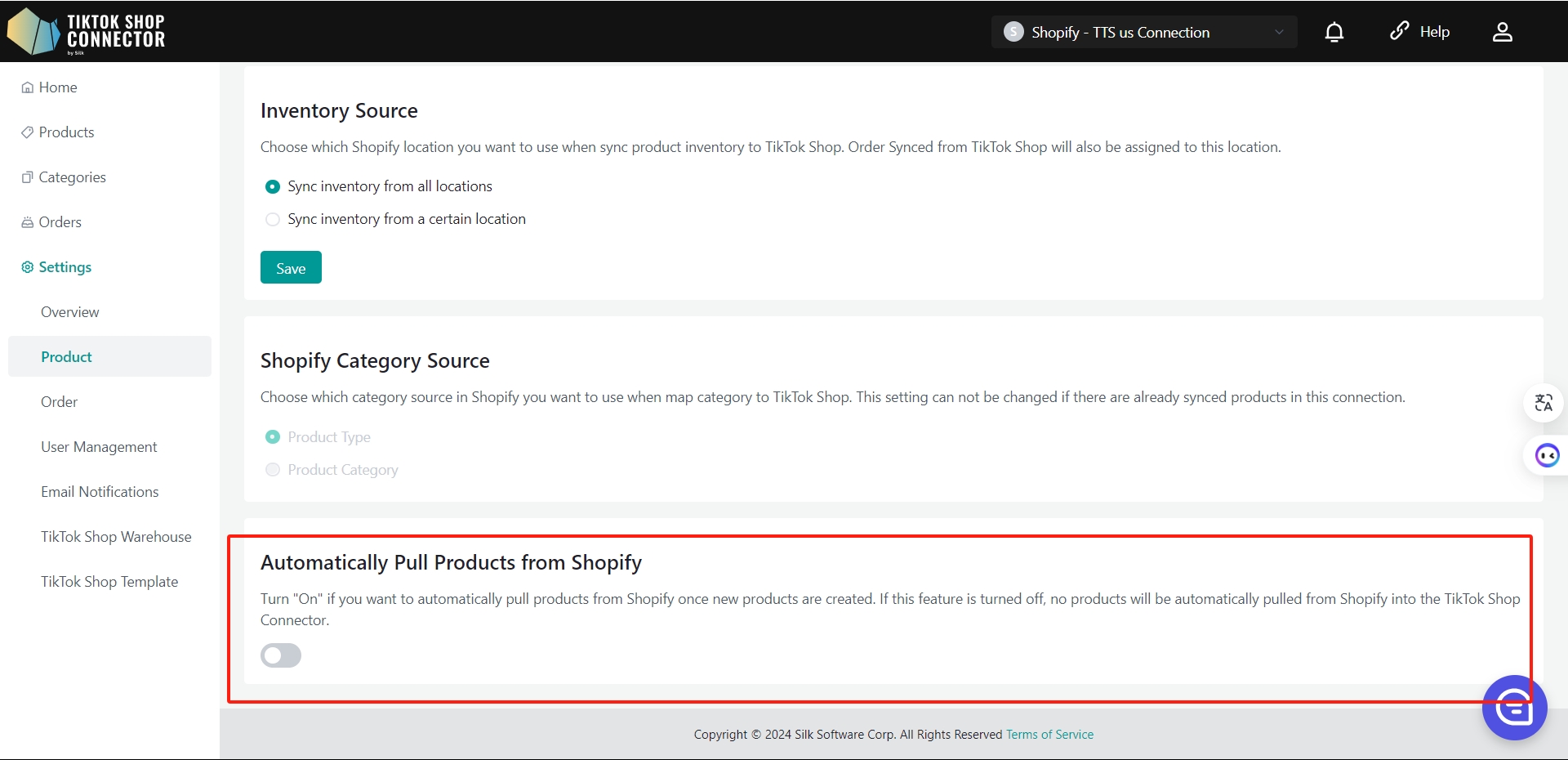Viewport: 1568px width, 760px height.
Task: Click the Products tag icon in sidebar
Action: point(28,132)
